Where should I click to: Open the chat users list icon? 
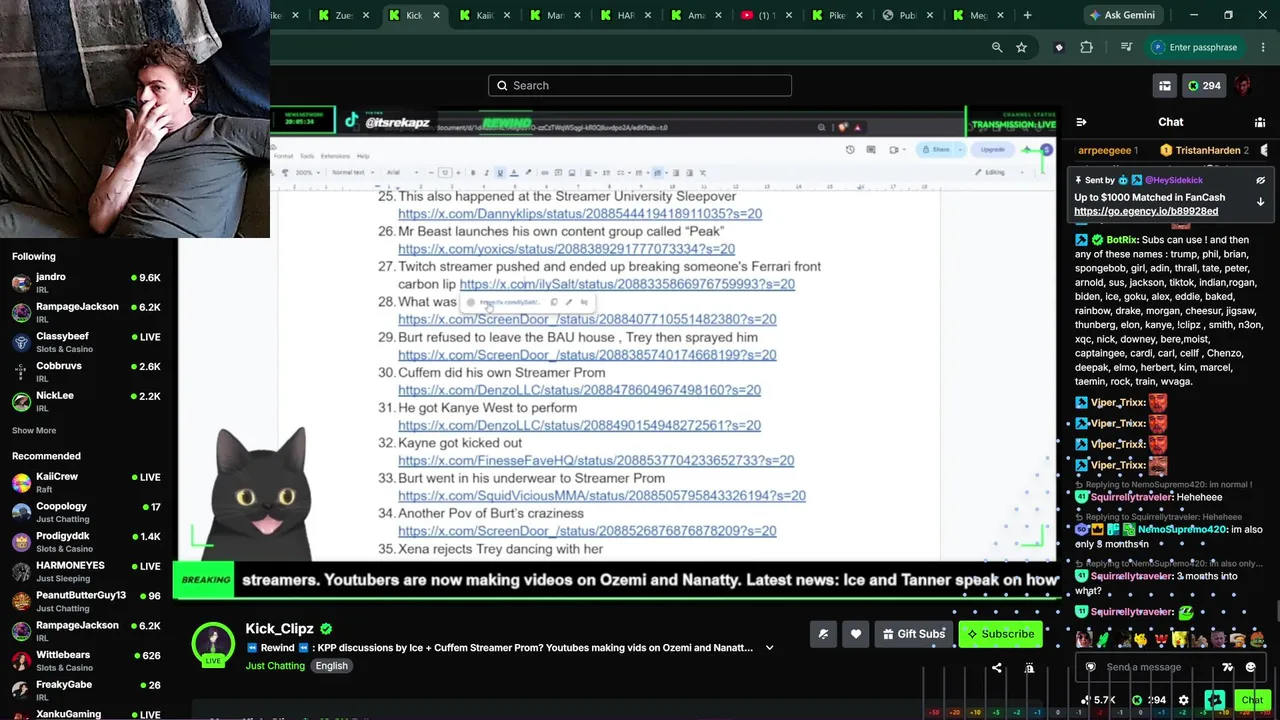[1259, 122]
